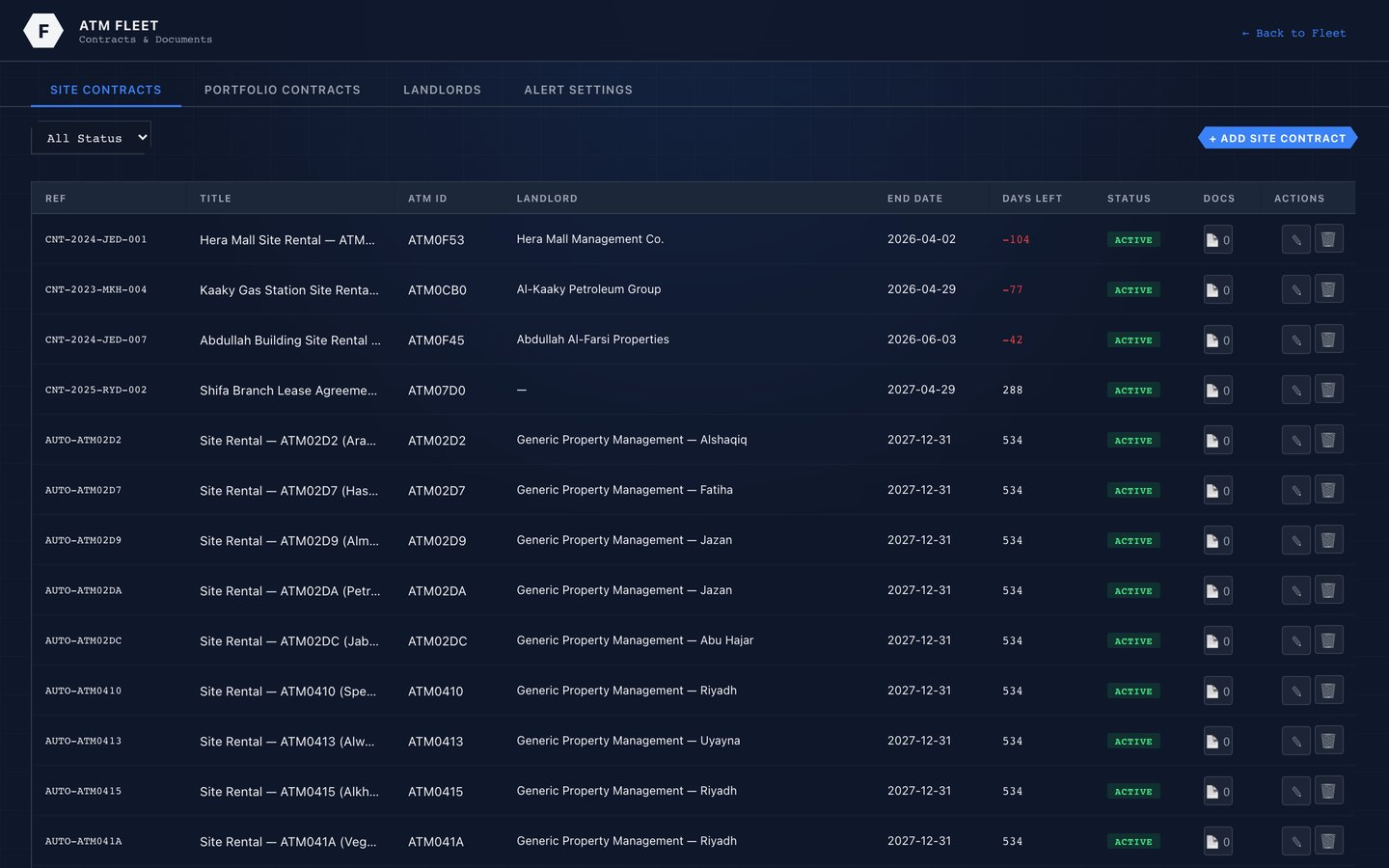Screen dimensions: 1389x868
Task: Edit contract AUTO-ATM02DC
Action: pos(1296,640)
